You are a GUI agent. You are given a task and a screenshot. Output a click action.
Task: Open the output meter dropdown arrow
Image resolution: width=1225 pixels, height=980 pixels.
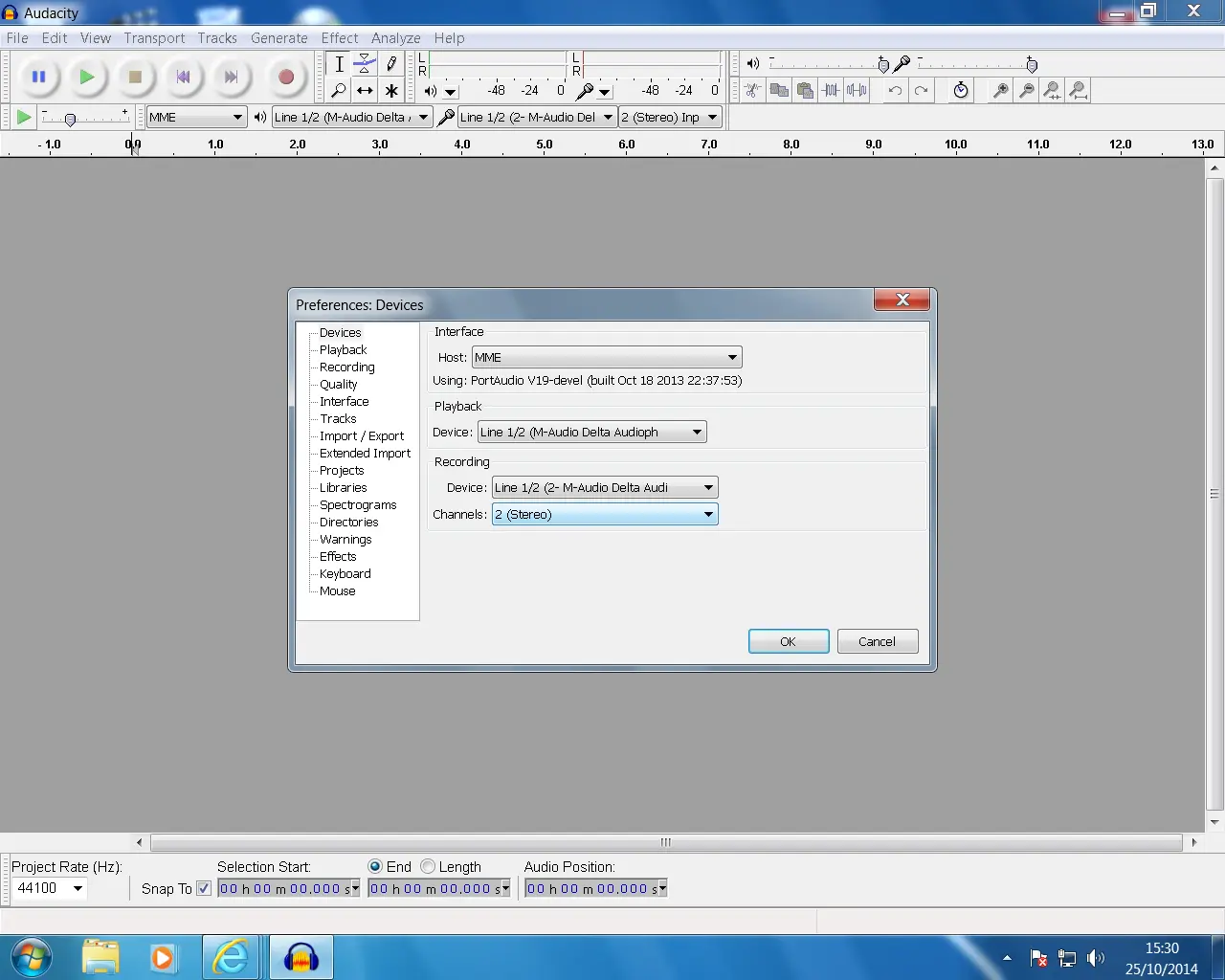[x=451, y=92]
